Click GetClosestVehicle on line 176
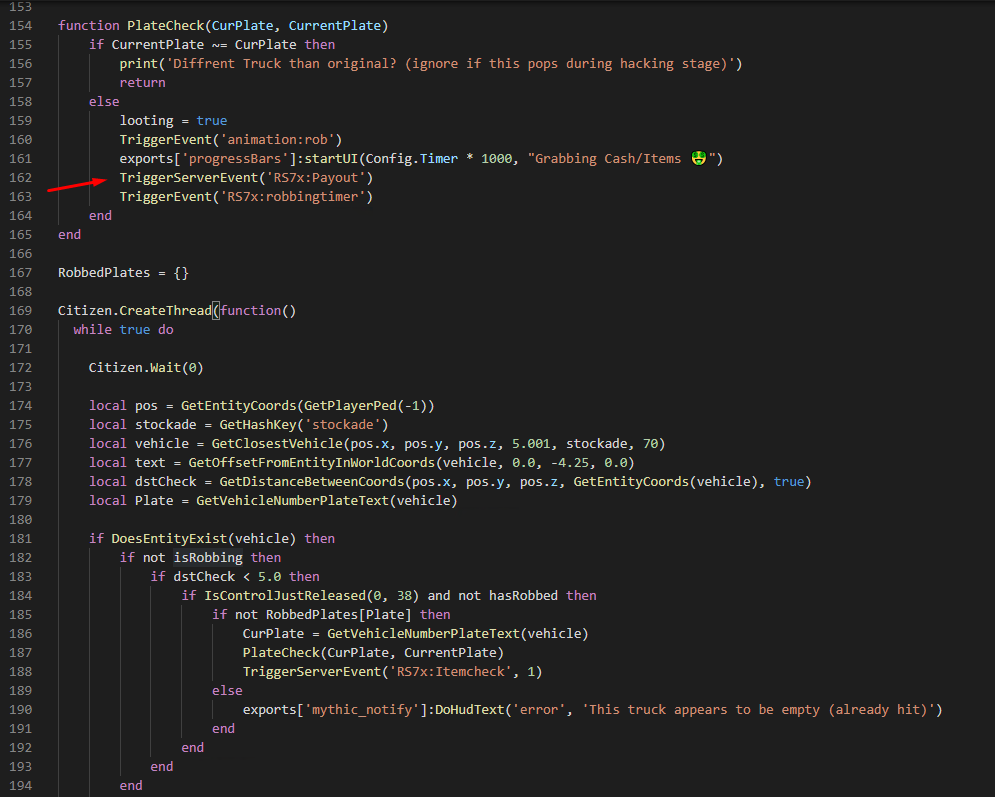The width and height of the screenshot is (995, 797). tap(277, 444)
